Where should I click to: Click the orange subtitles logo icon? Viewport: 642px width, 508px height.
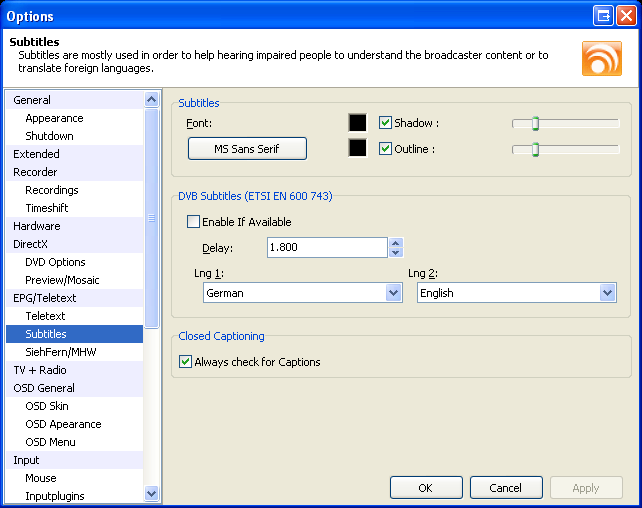[601, 58]
